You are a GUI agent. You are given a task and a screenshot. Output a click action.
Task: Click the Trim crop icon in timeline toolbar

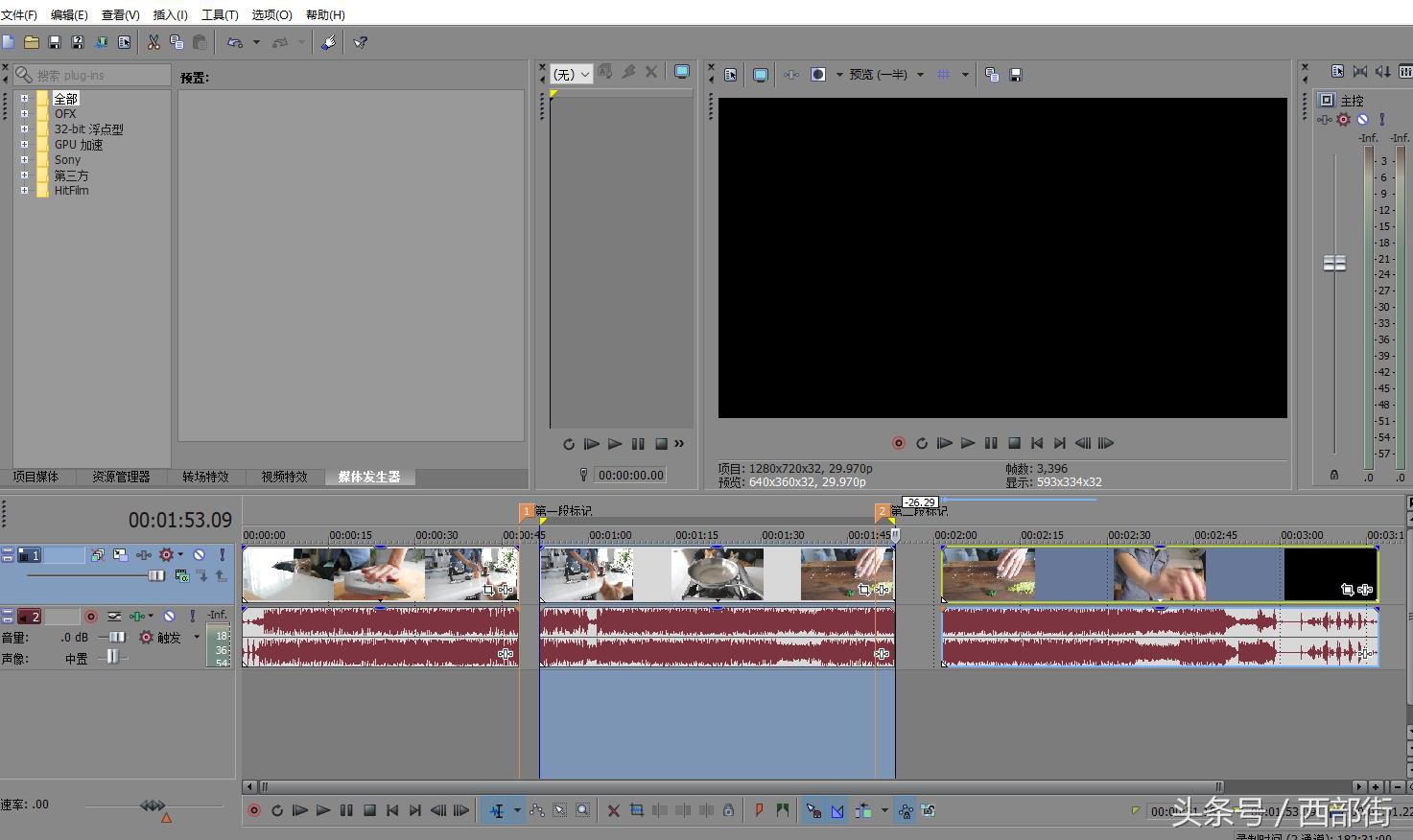pyautogui.click(x=637, y=811)
